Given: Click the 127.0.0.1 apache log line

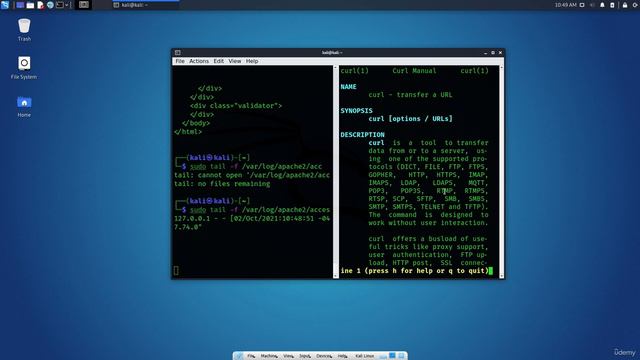Looking at the screenshot, I should tap(252, 218).
